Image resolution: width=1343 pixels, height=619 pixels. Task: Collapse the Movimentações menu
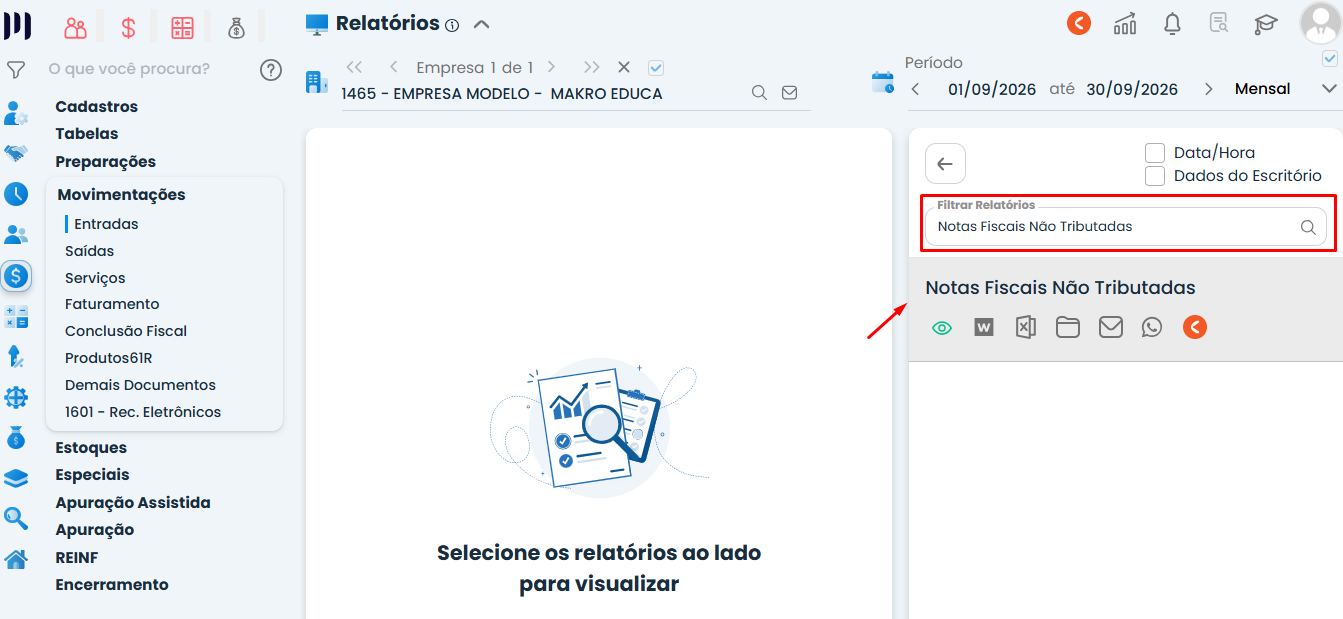[121, 195]
